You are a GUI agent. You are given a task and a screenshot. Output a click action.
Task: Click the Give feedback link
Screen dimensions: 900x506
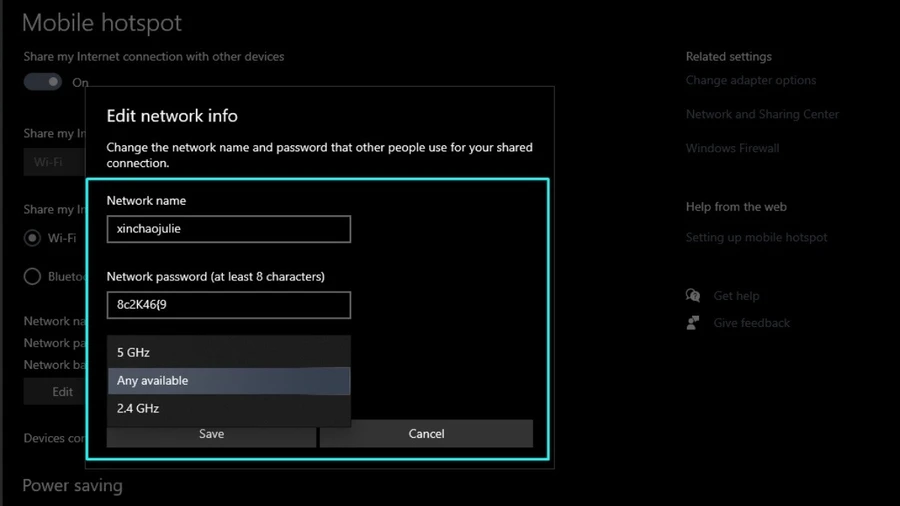[x=751, y=323]
